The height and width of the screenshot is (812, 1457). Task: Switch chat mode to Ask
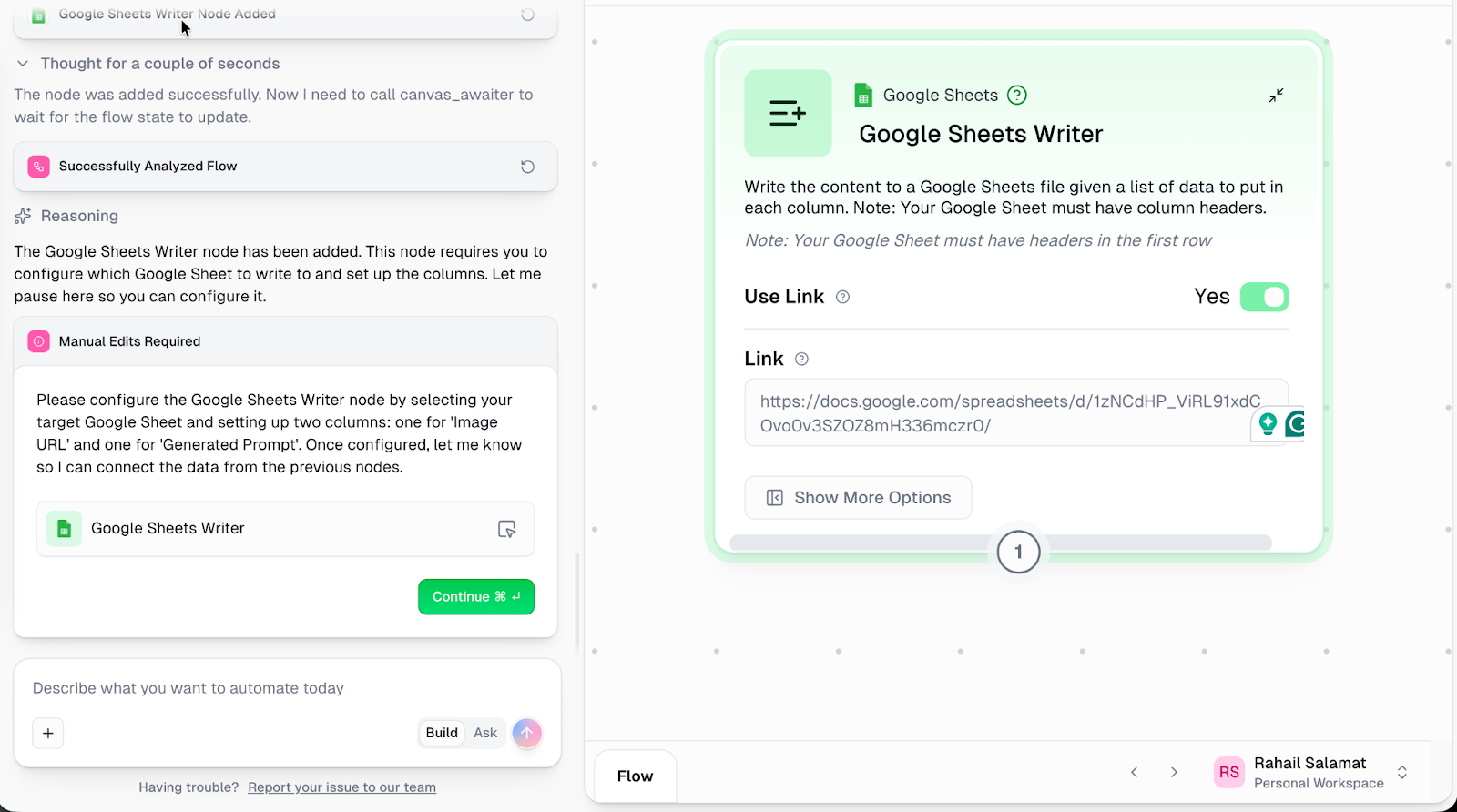pos(485,733)
